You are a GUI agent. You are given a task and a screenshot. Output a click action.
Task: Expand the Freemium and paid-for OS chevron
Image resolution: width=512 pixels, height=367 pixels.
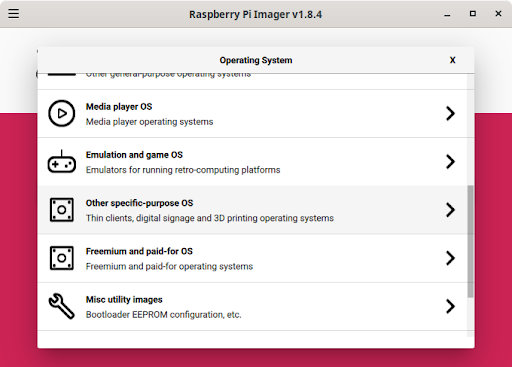click(x=450, y=258)
